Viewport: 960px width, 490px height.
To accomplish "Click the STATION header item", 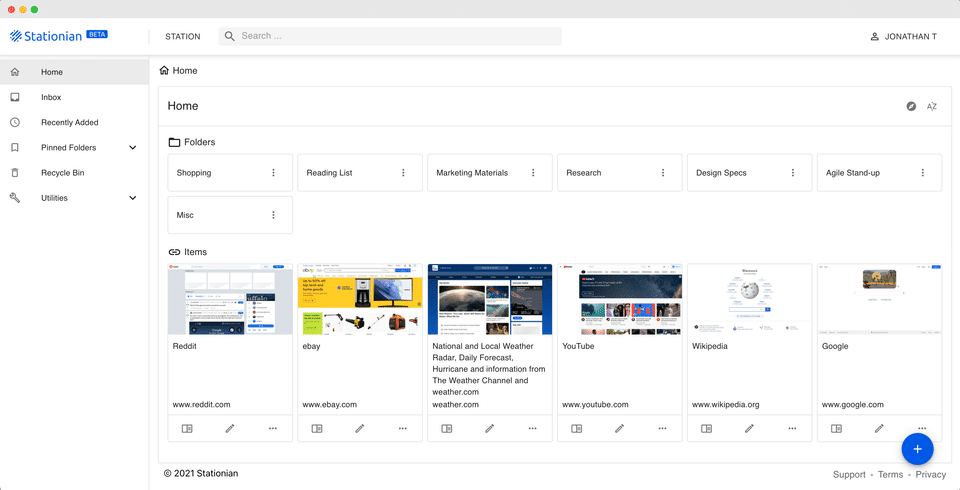I will 182,36.
